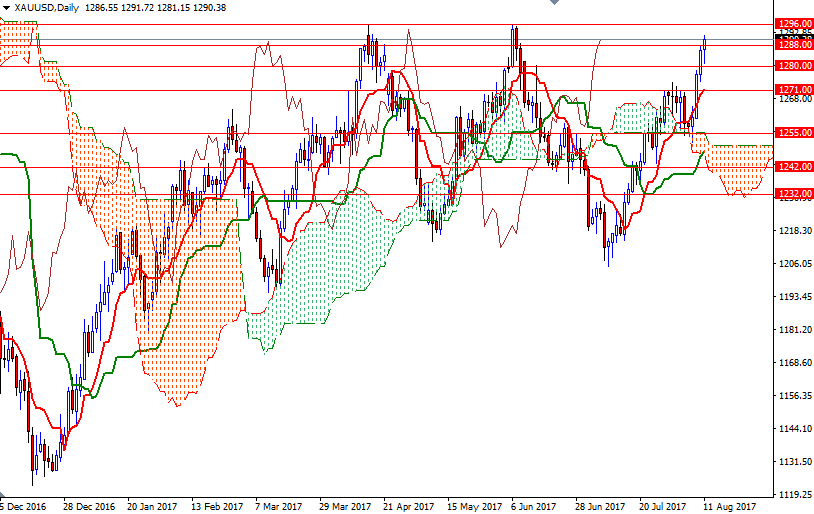Click the 1271.00 red price label

(x=793, y=89)
